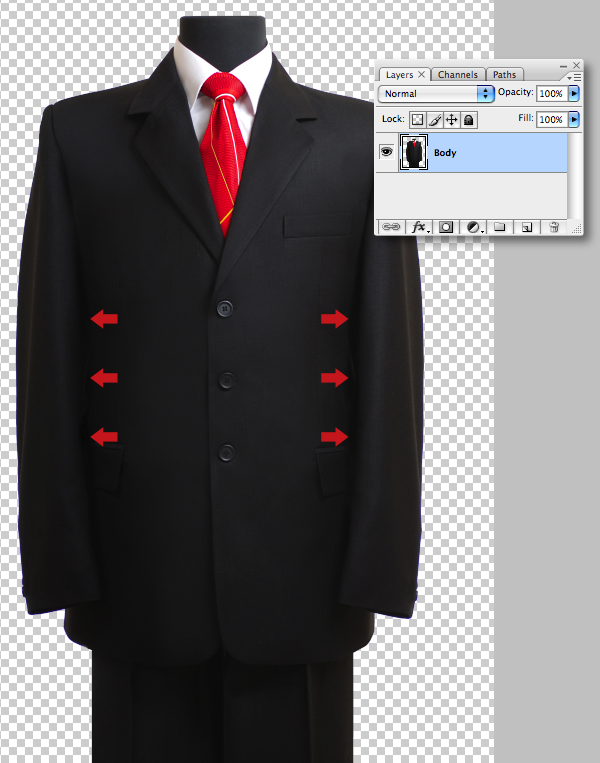The width and height of the screenshot is (600, 763).
Task: Switch to the Channels tab
Action: [457, 74]
